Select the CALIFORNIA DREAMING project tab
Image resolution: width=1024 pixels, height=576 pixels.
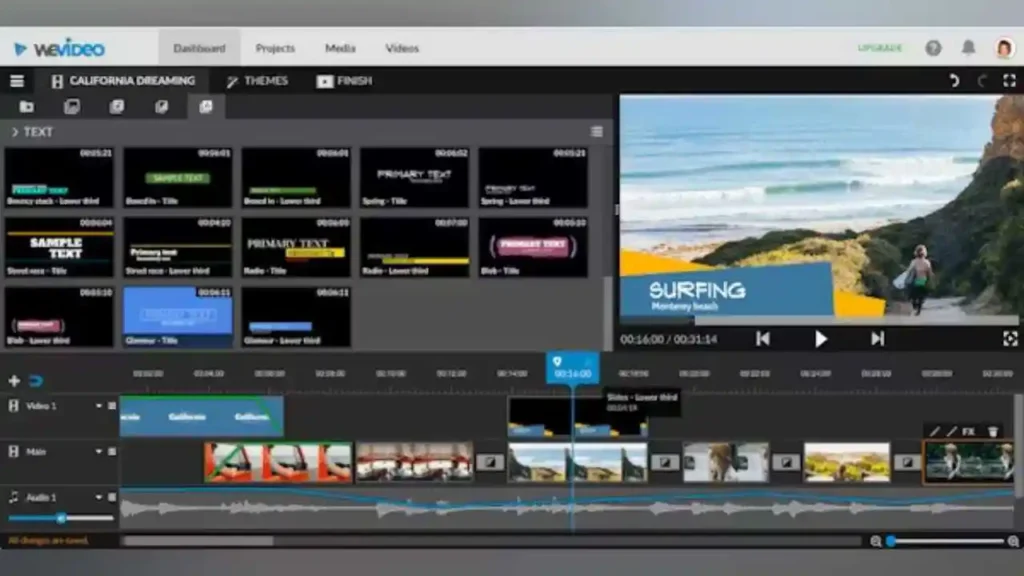(123, 81)
